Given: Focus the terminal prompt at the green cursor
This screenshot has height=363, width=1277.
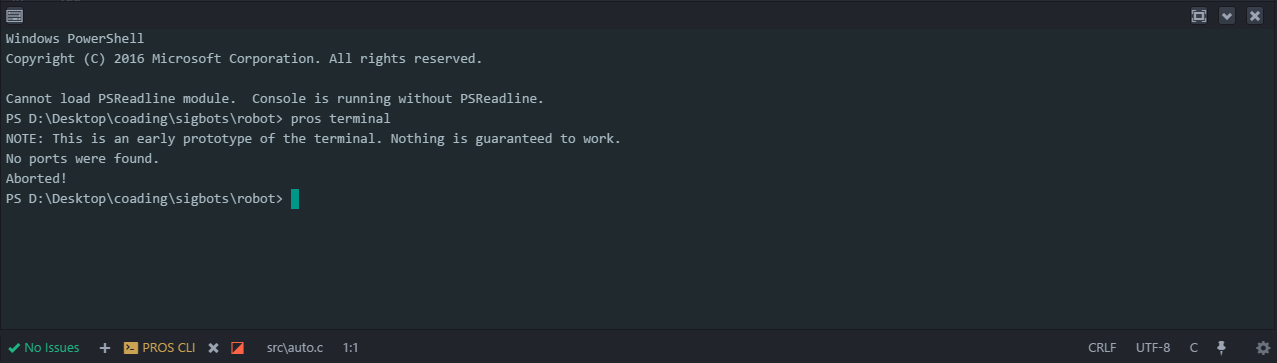Looking at the screenshot, I should (295, 199).
